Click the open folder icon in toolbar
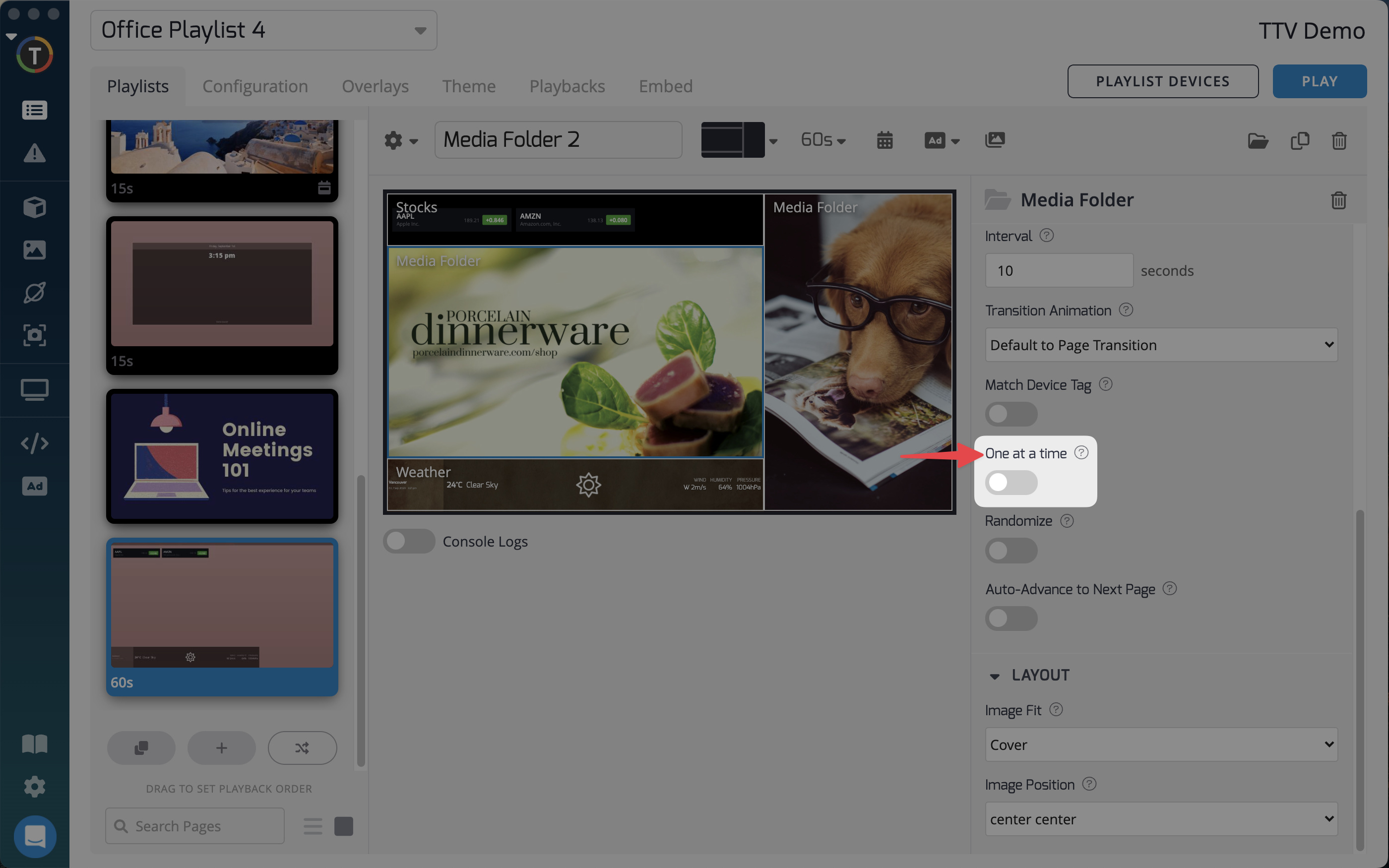 (x=1258, y=141)
